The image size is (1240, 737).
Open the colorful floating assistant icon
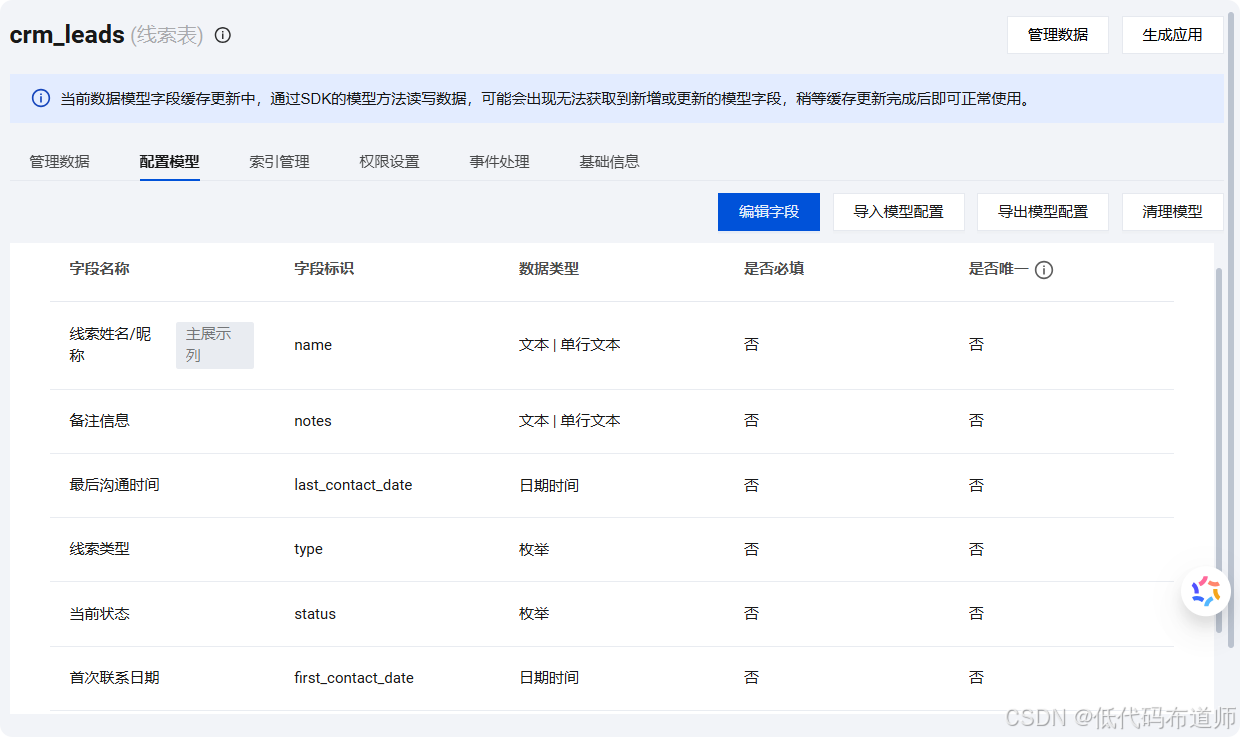pyautogui.click(x=1205, y=591)
